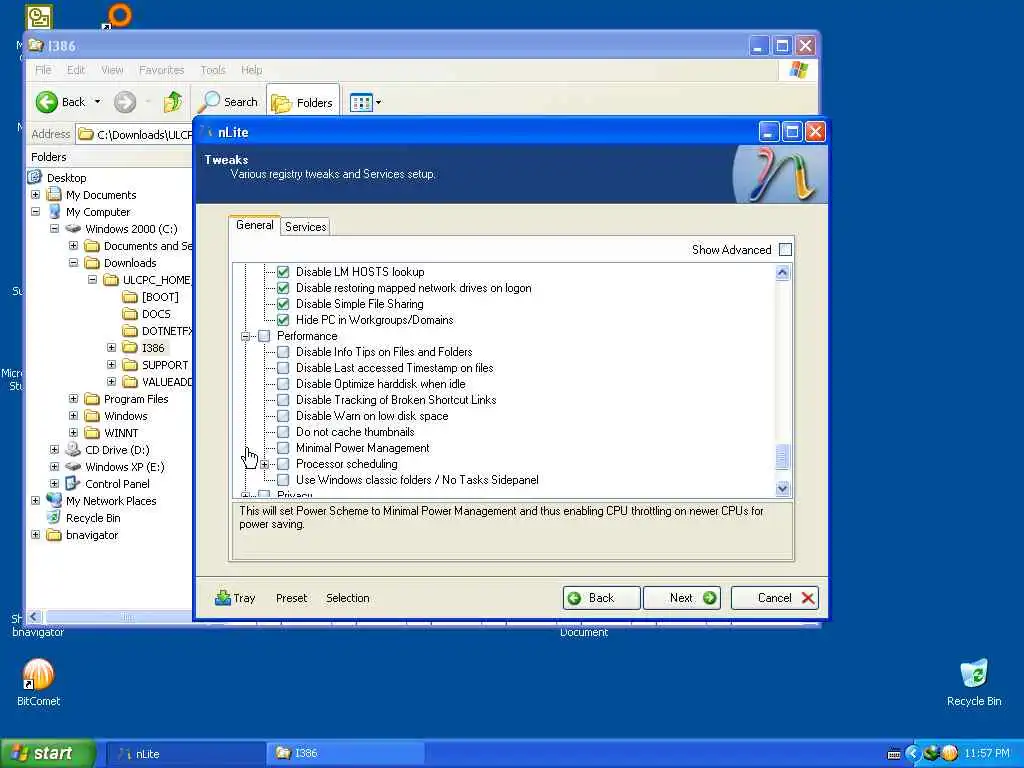Open the Views icon in Explorer toolbar

[x=360, y=103]
